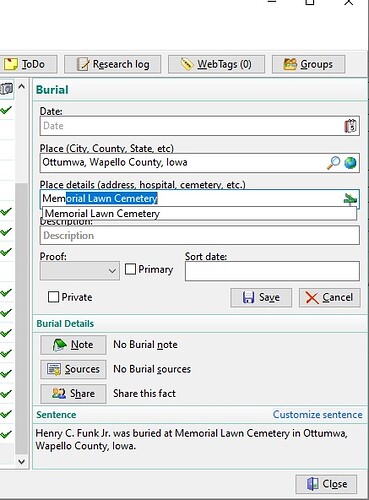The width and height of the screenshot is (369, 500).
Task: Click the media column header icon
Action: (7, 89)
